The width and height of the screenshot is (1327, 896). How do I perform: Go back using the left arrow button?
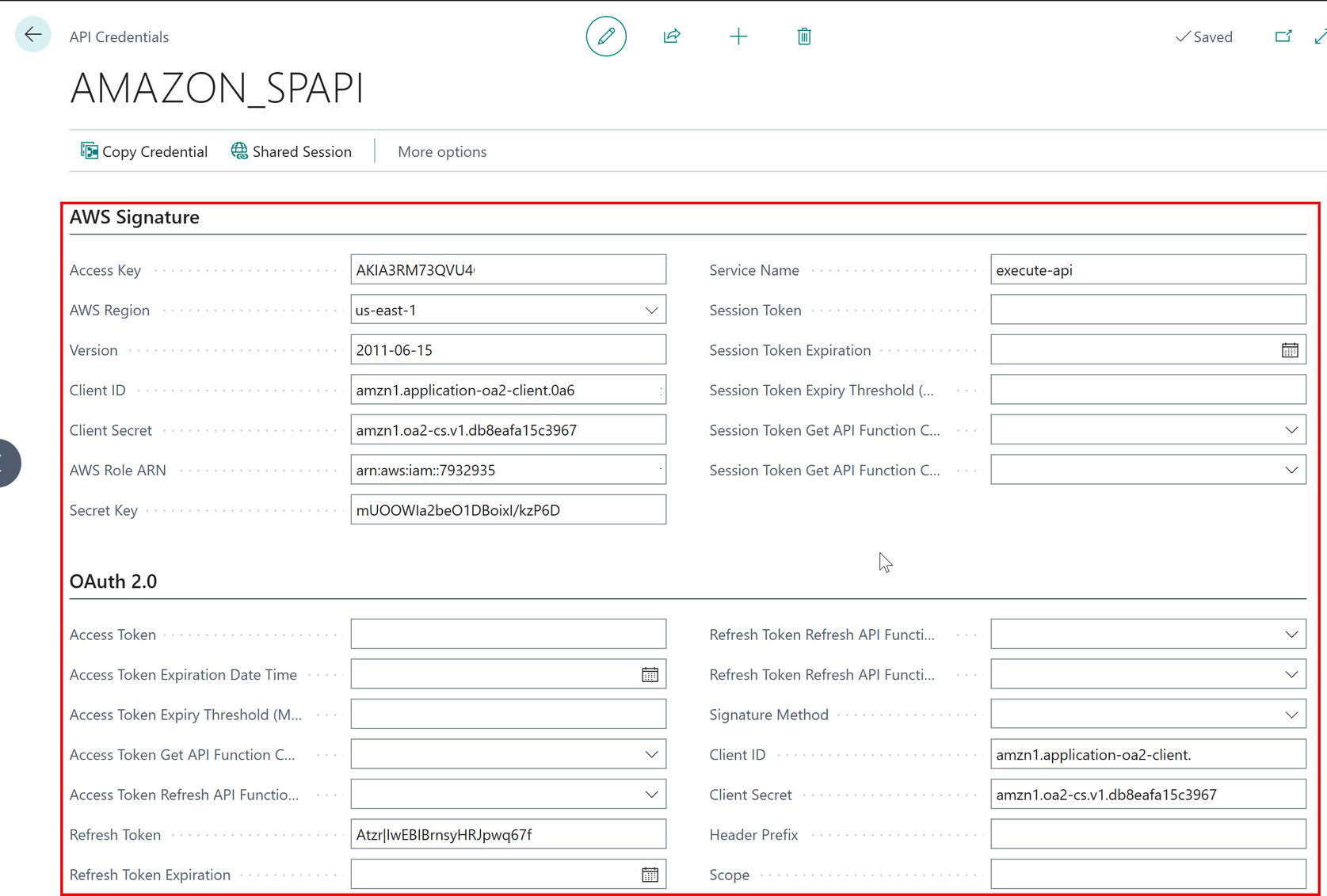pyautogui.click(x=33, y=35)
